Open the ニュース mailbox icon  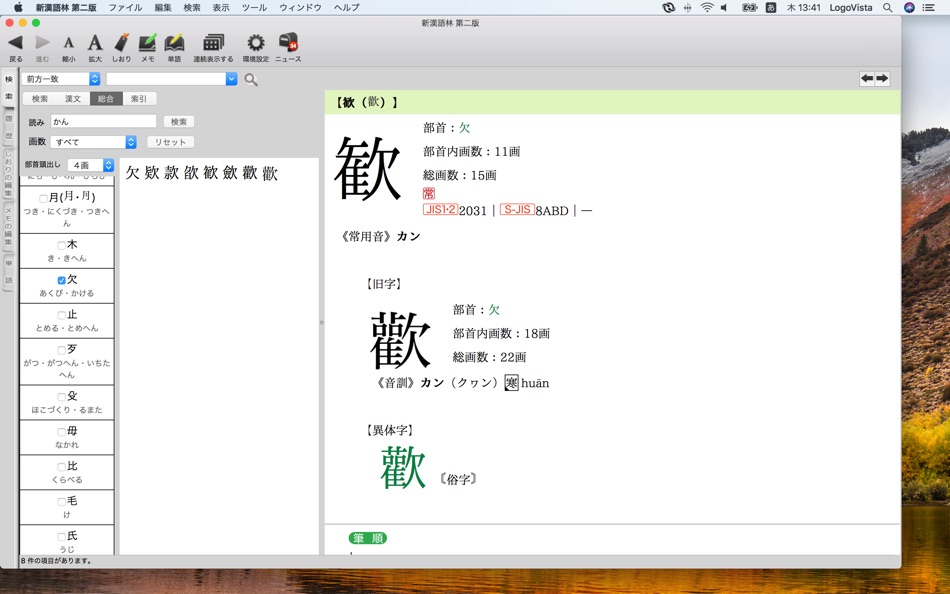[288, 42]
